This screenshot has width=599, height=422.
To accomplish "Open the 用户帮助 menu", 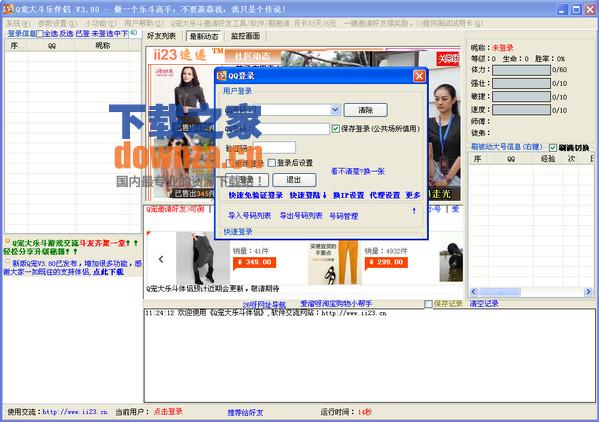I will pos(143,23).
